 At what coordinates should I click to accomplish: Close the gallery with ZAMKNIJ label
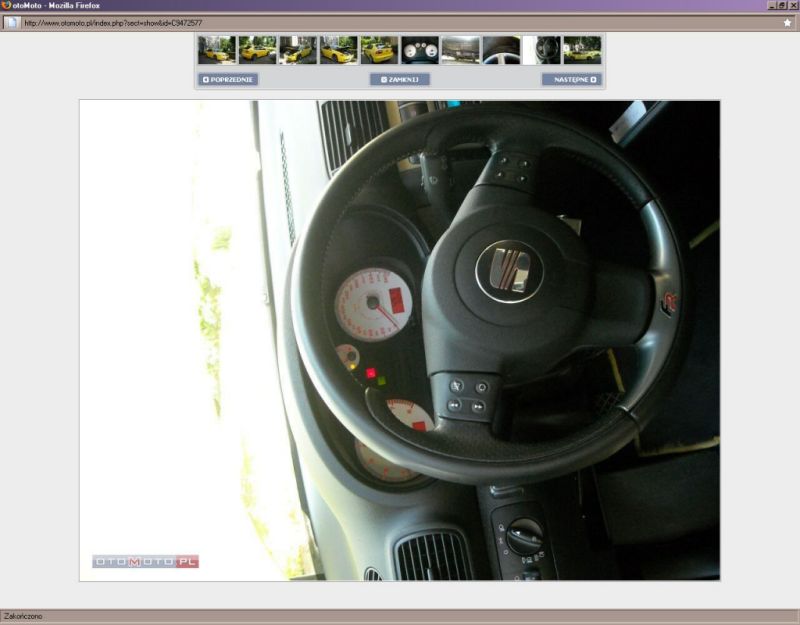click(x=404, y=80)
